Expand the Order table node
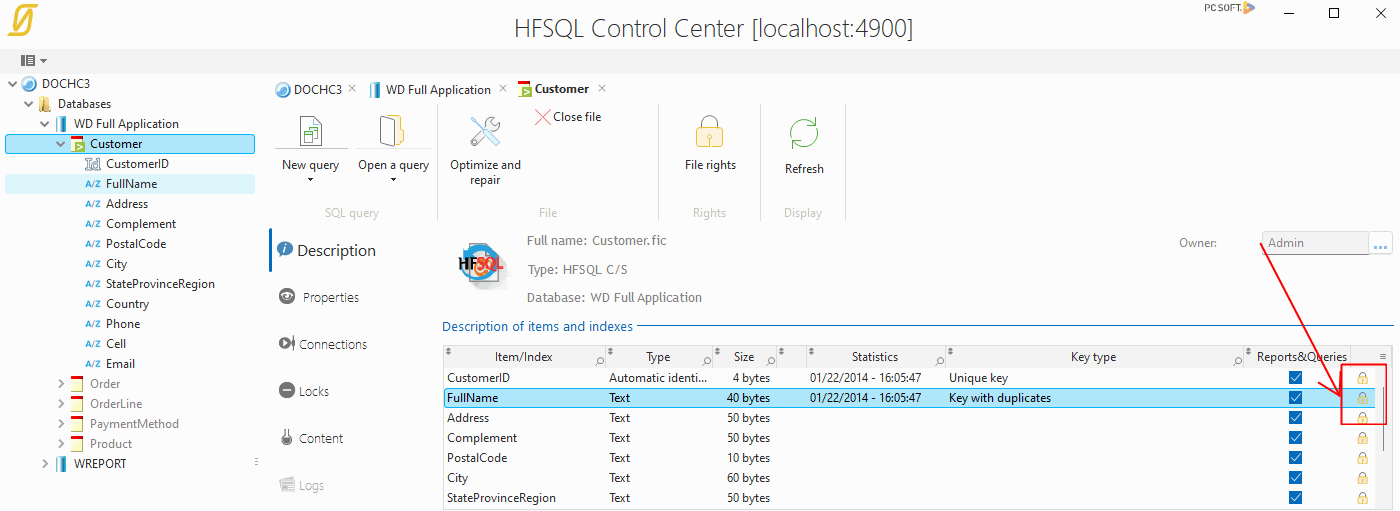The image size is (1400, 511). click(61, 384)
